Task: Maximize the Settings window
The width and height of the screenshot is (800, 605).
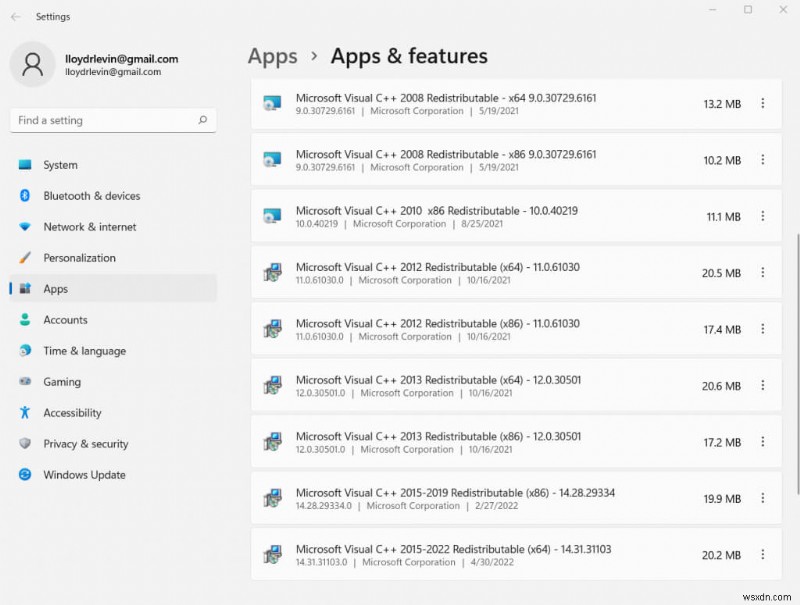Action: point(748,10)
